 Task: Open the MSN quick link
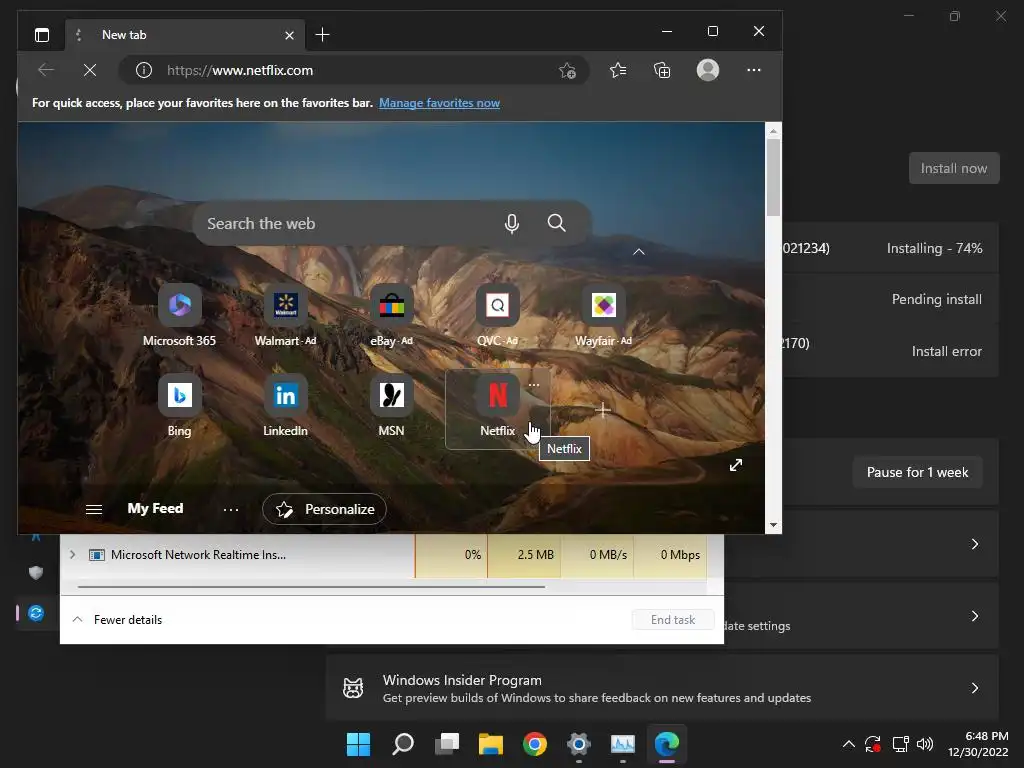[x=392, y=406]
